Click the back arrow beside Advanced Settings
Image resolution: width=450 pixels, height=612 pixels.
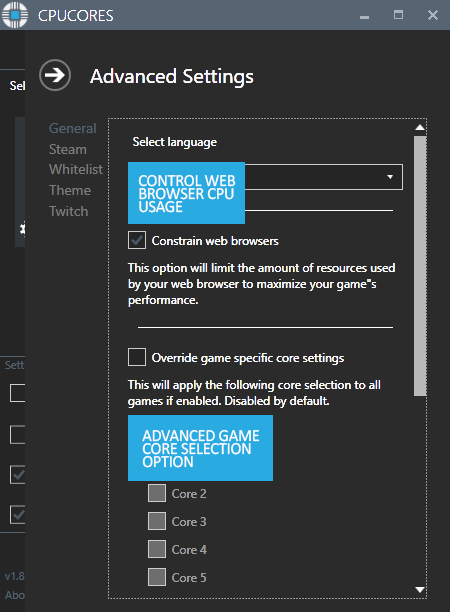point(55,75)
